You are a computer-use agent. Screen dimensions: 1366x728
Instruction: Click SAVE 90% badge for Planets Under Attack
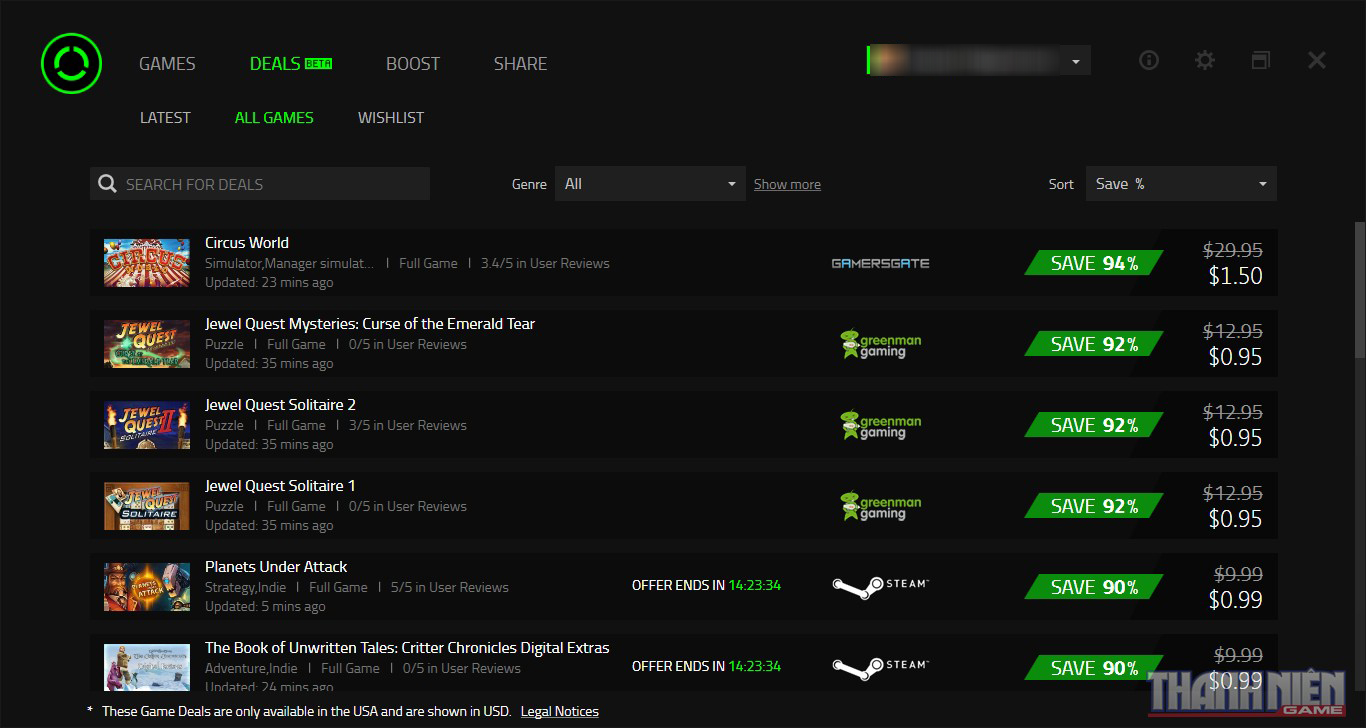pyautogui.click(x=1094, y=587)
